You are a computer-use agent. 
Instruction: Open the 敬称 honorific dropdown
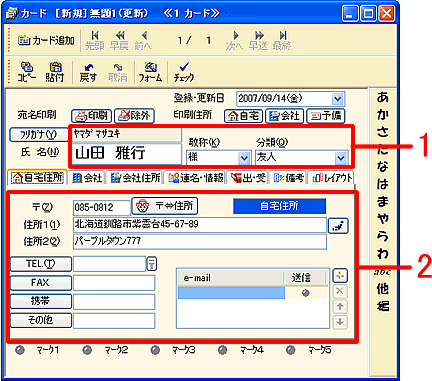[x=244, y=158]
